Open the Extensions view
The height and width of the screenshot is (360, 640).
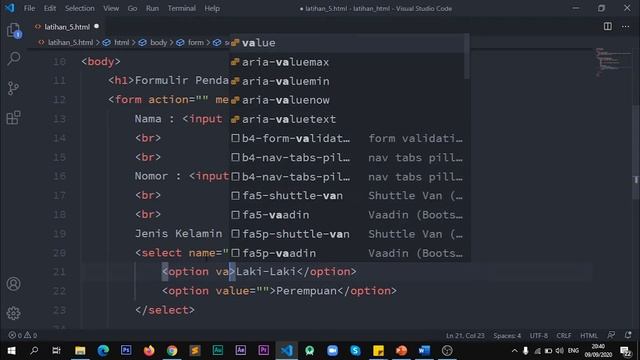coord(13,118)
